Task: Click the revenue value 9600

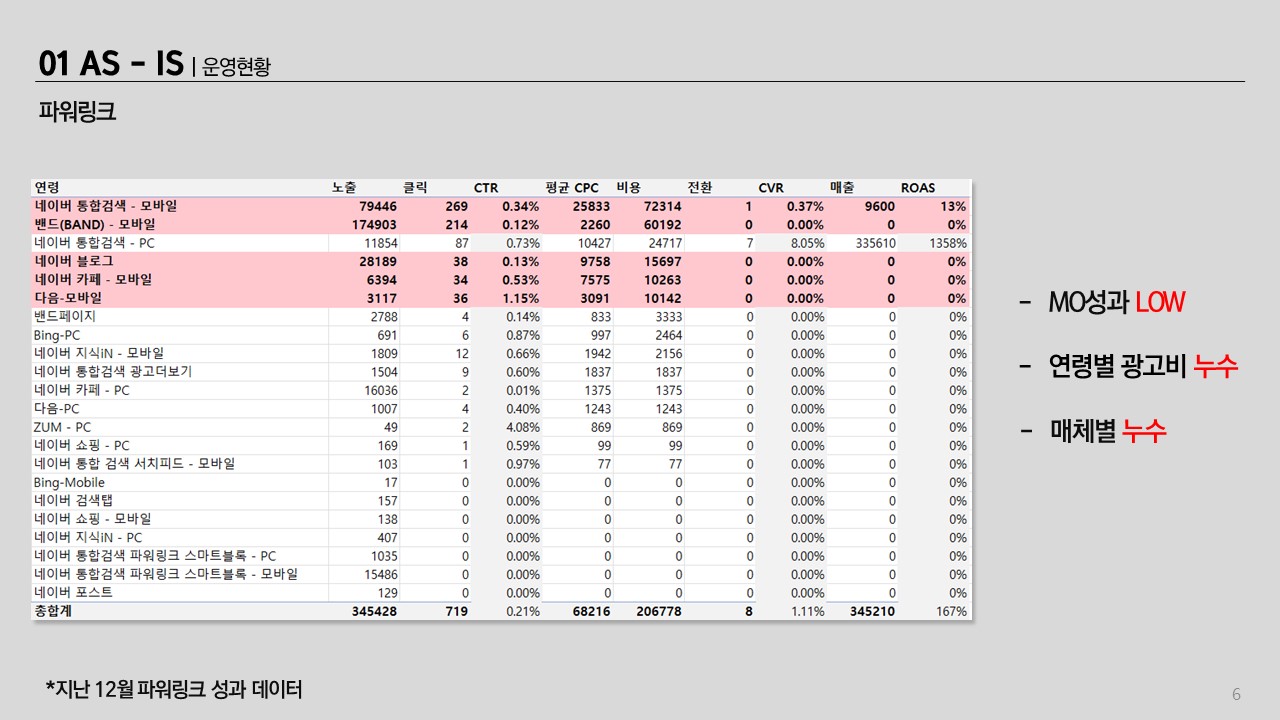Action: click(x=880, y=206)
